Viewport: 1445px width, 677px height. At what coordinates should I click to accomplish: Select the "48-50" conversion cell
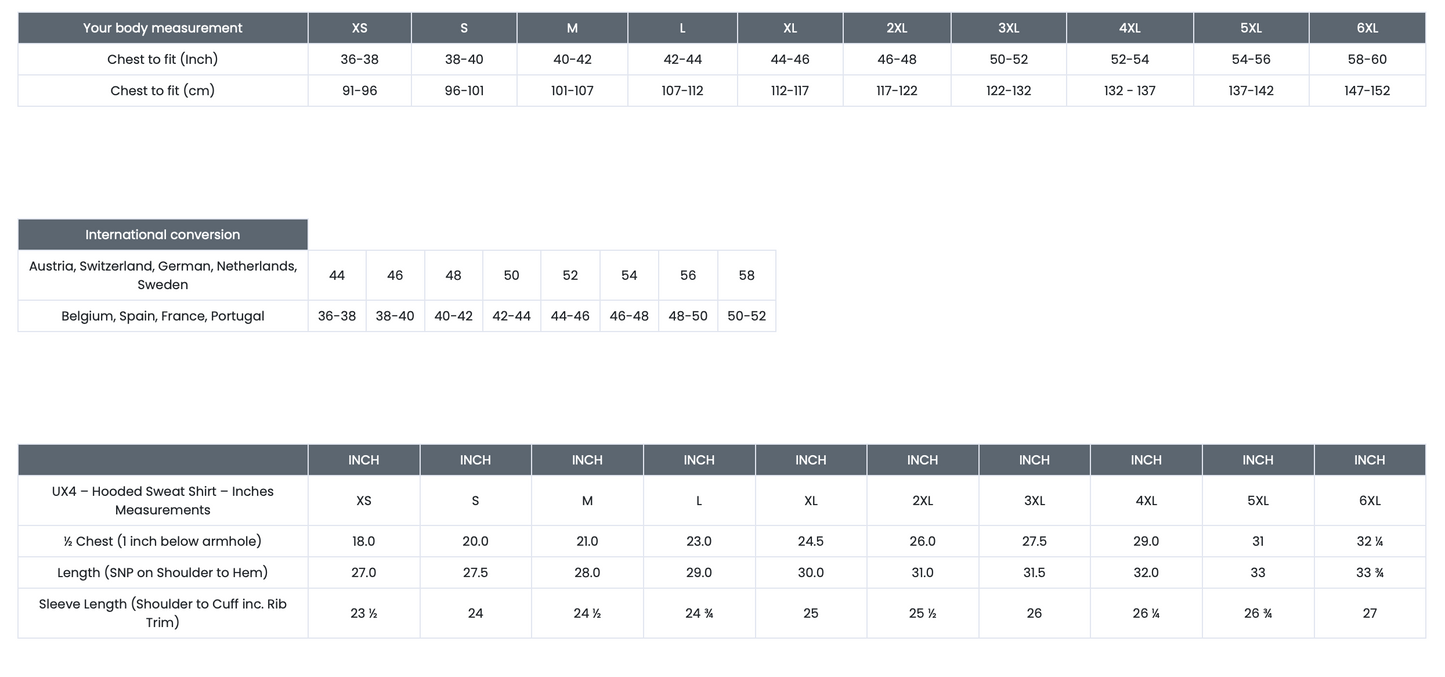pyautogui.click(x=688, y=316)
